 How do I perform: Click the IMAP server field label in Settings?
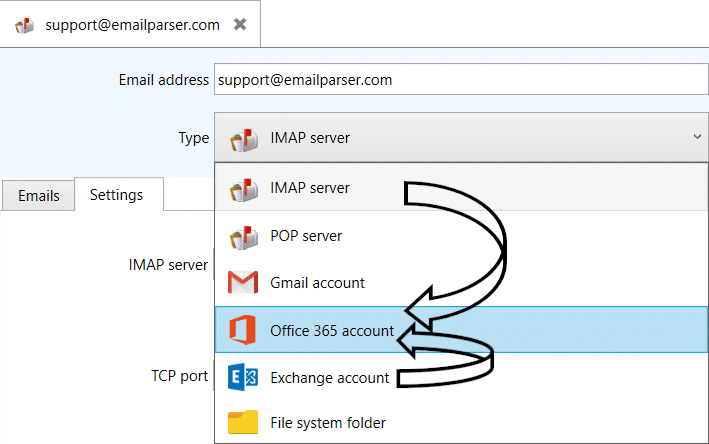click(168, 265)
